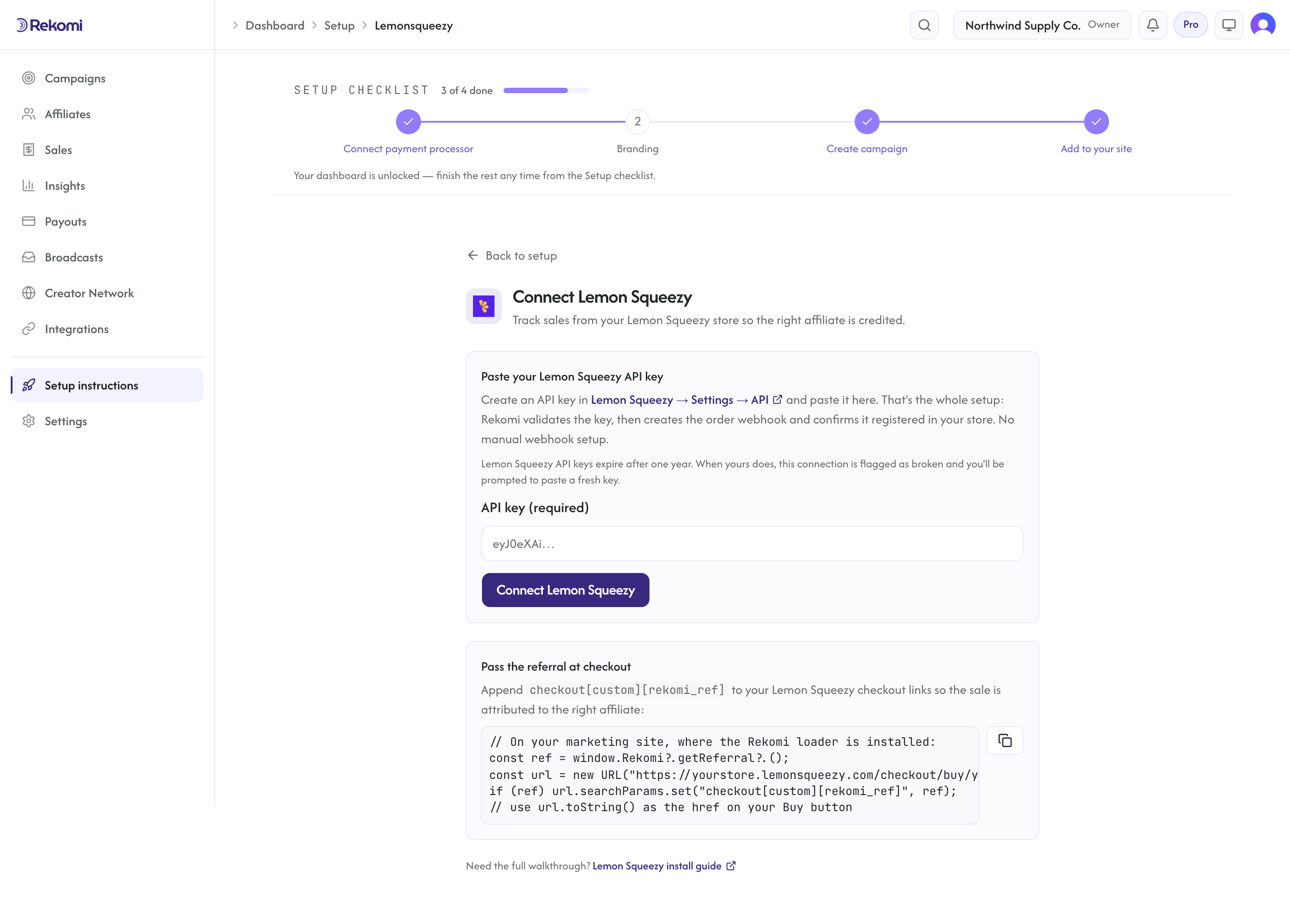Click the Affiliates people icon
Image resolution: width=1290 pixels, height=924 pixels.
coord(28,114)
